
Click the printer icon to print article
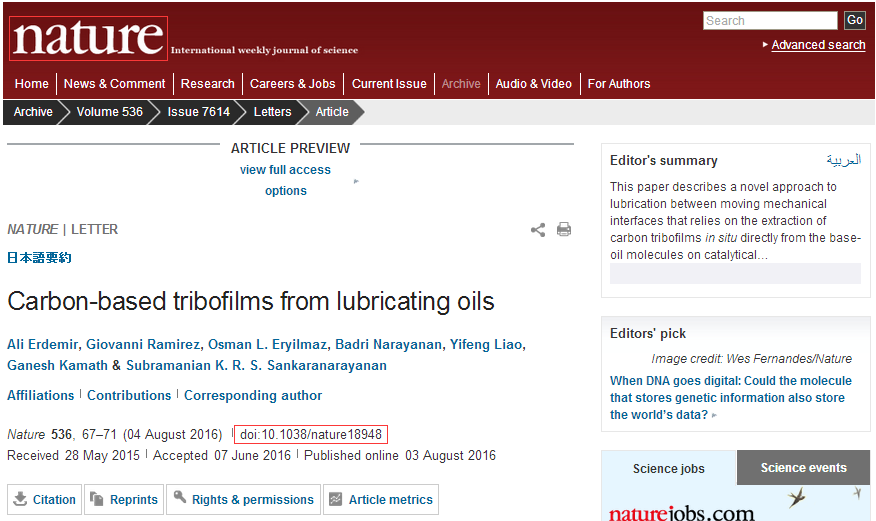[564, 229]
